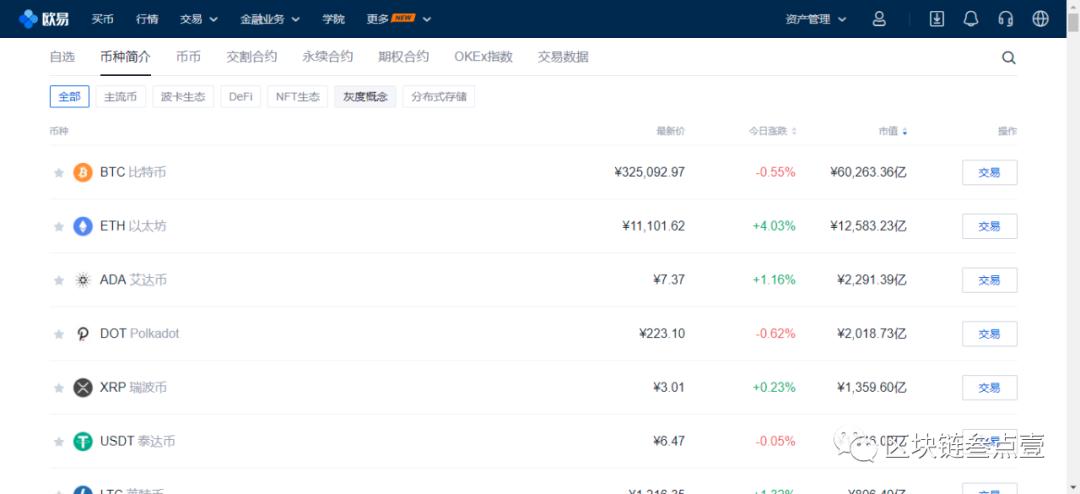Click the search magnifier icon

1008,57
